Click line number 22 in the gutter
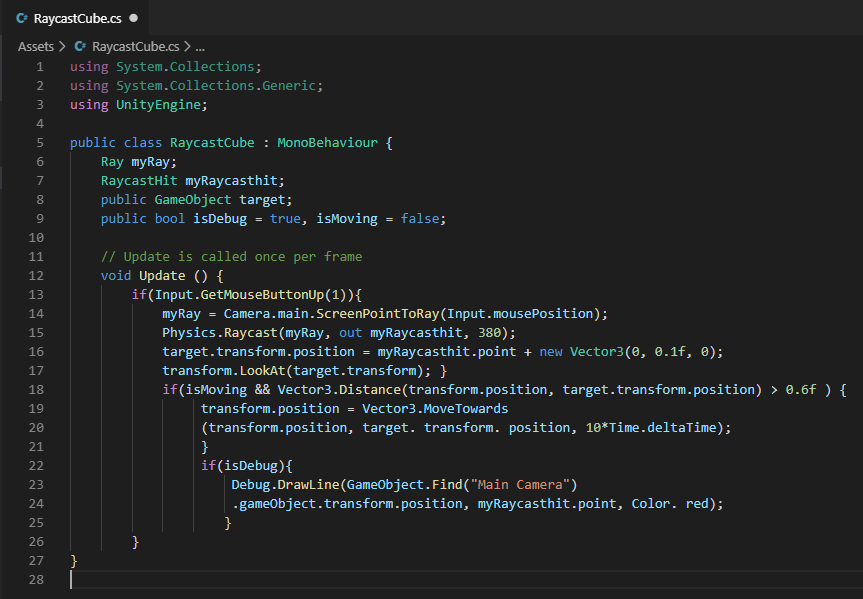This screenshot has height=599, width=863. (x=36, y=465)
